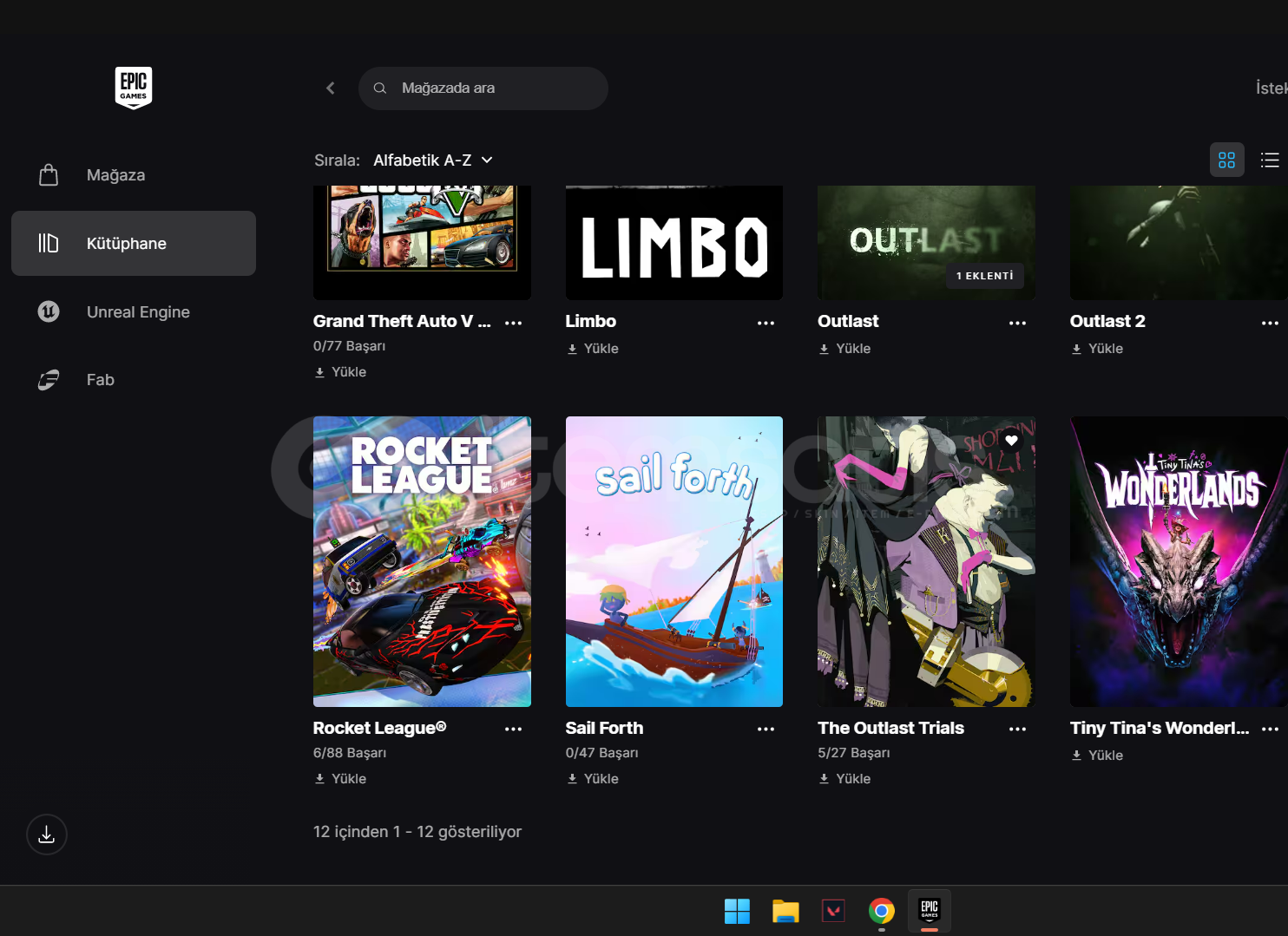This screenshot has height=936, width=1288.
Task: Switch to grid view layout
Action: tap(1226, 160)
